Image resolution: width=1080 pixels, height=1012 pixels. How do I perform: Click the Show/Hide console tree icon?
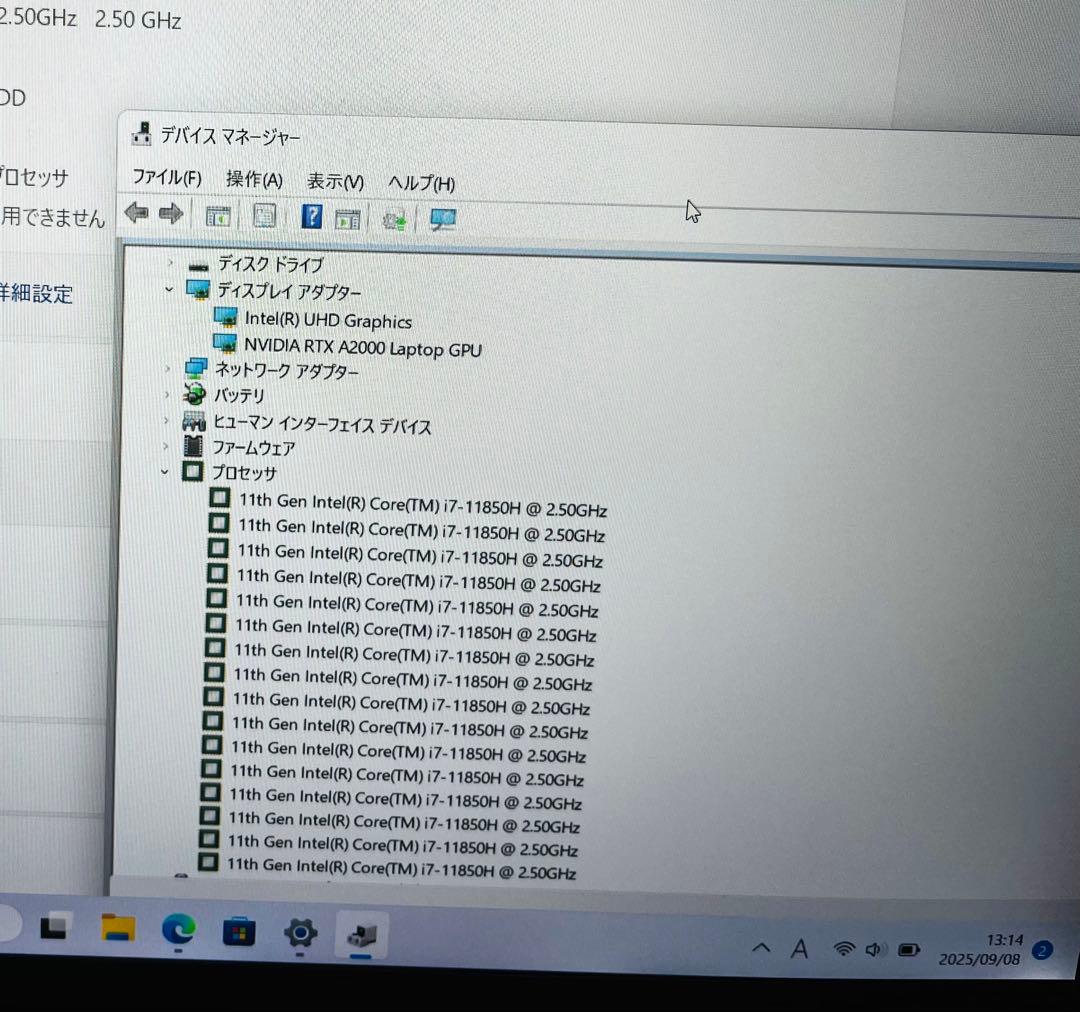(x=218, y=215)
